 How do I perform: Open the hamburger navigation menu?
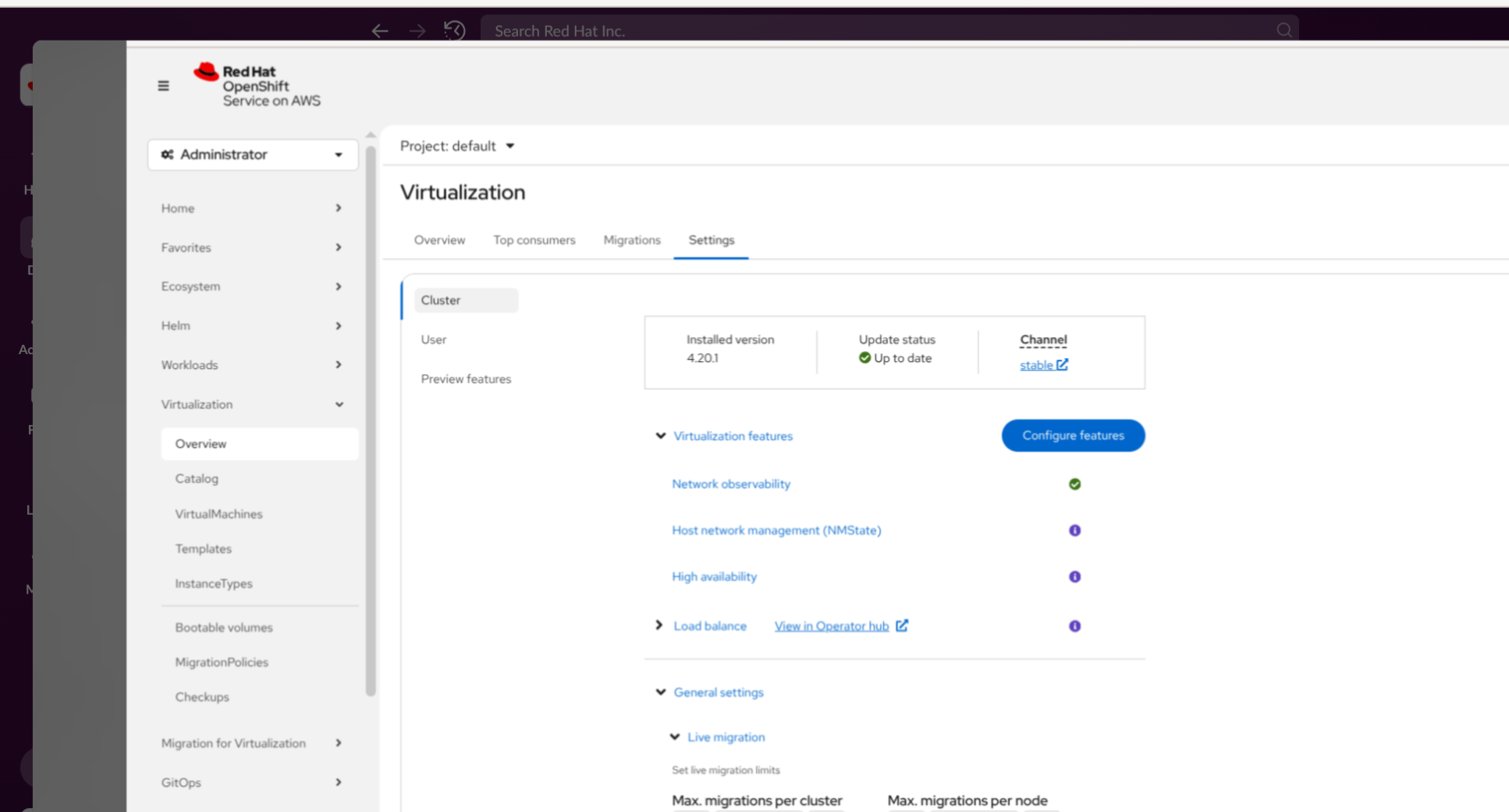(x=163, y=86)
